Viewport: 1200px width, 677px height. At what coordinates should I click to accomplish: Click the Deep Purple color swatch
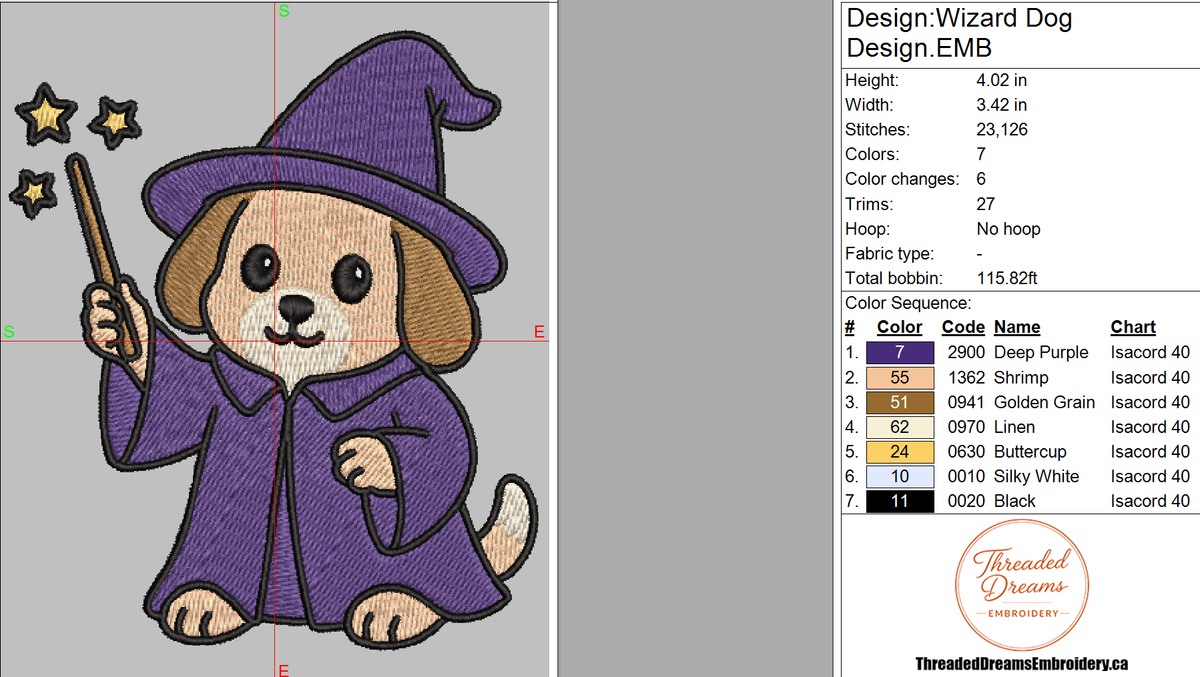pos(900,353)
